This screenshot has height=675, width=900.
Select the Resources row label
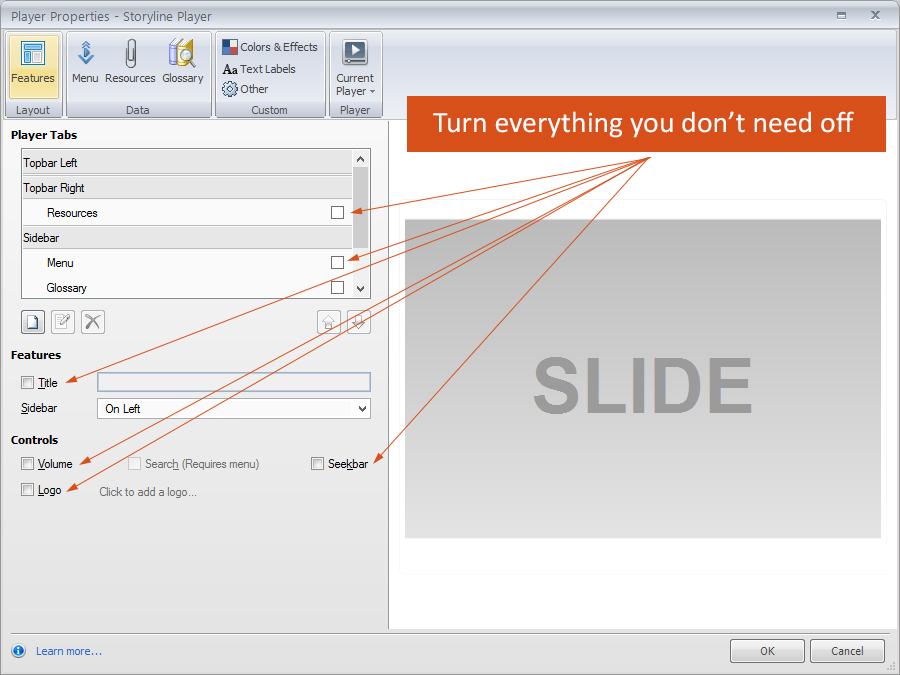coord(72,213)
